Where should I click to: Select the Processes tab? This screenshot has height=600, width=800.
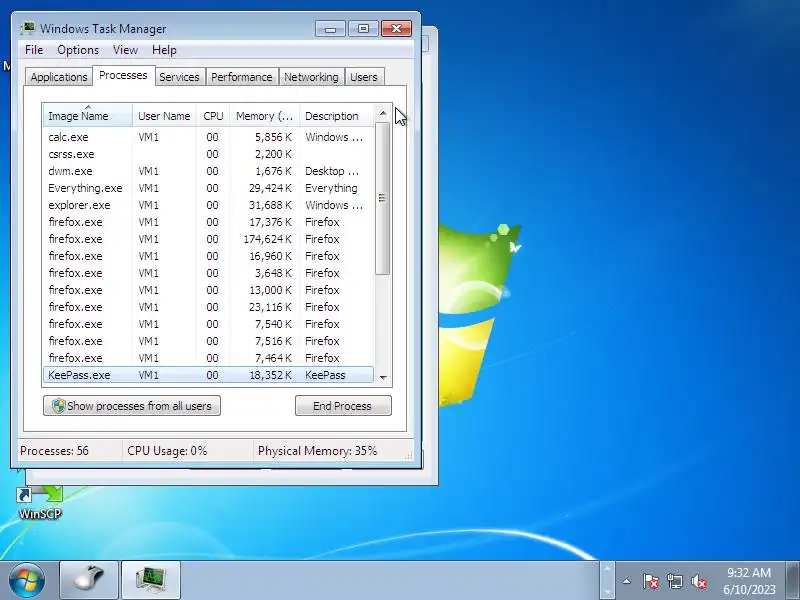pyautogui.click(x=123, y=75)
